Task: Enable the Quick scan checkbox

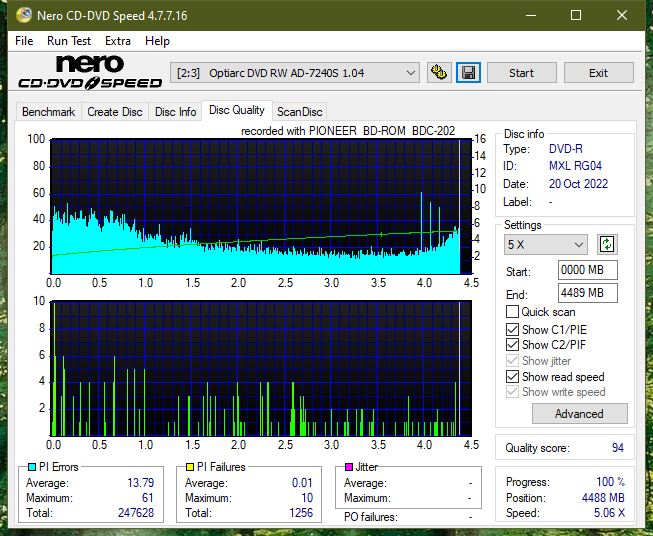Action: pyautogui.click(x=512, y=312)
